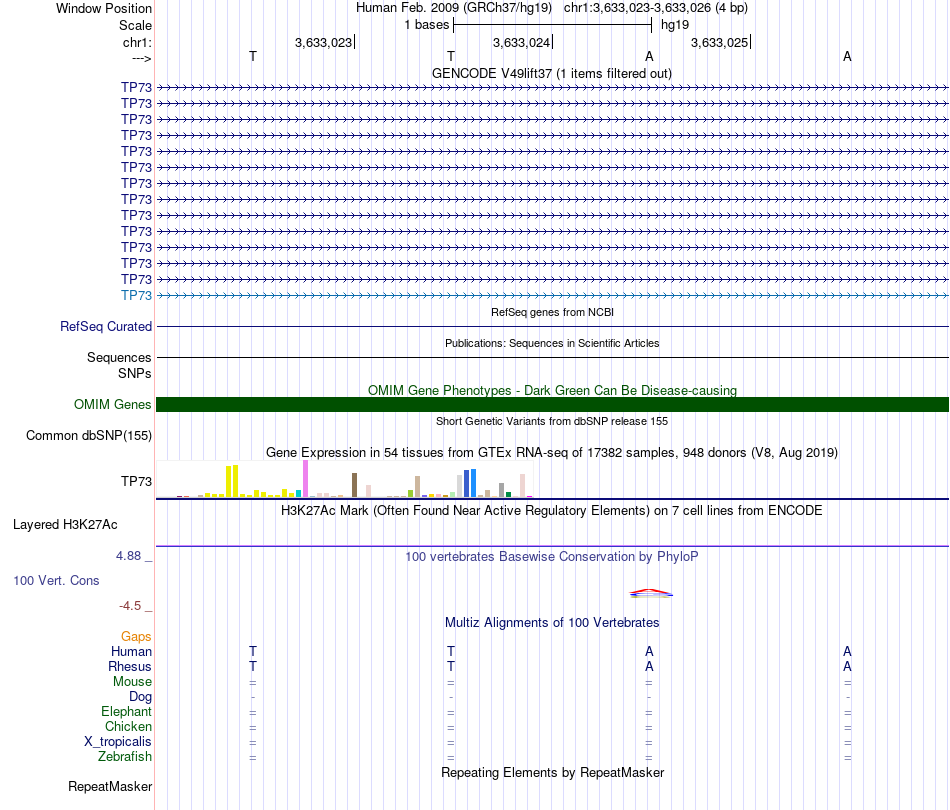Click the SNPs track label
950x810 pixels.
pos(135,373)
